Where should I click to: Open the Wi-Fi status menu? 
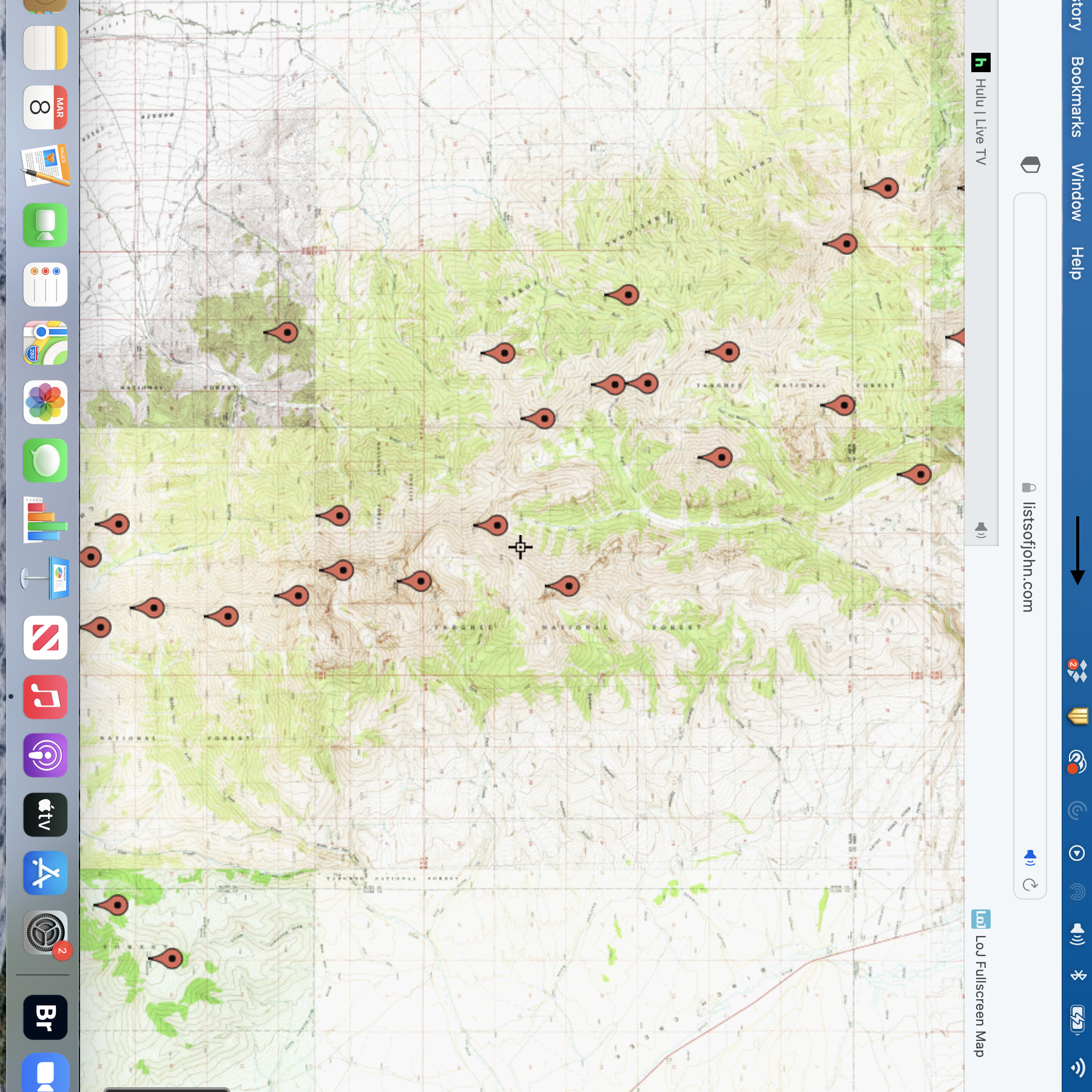click(x=1077, y=1067)
